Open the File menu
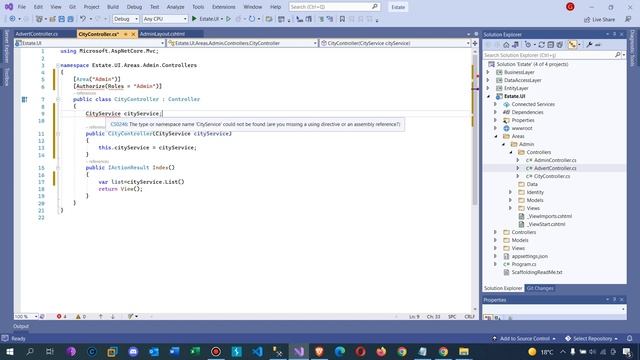The image size is (640, 360). (22, 7)
